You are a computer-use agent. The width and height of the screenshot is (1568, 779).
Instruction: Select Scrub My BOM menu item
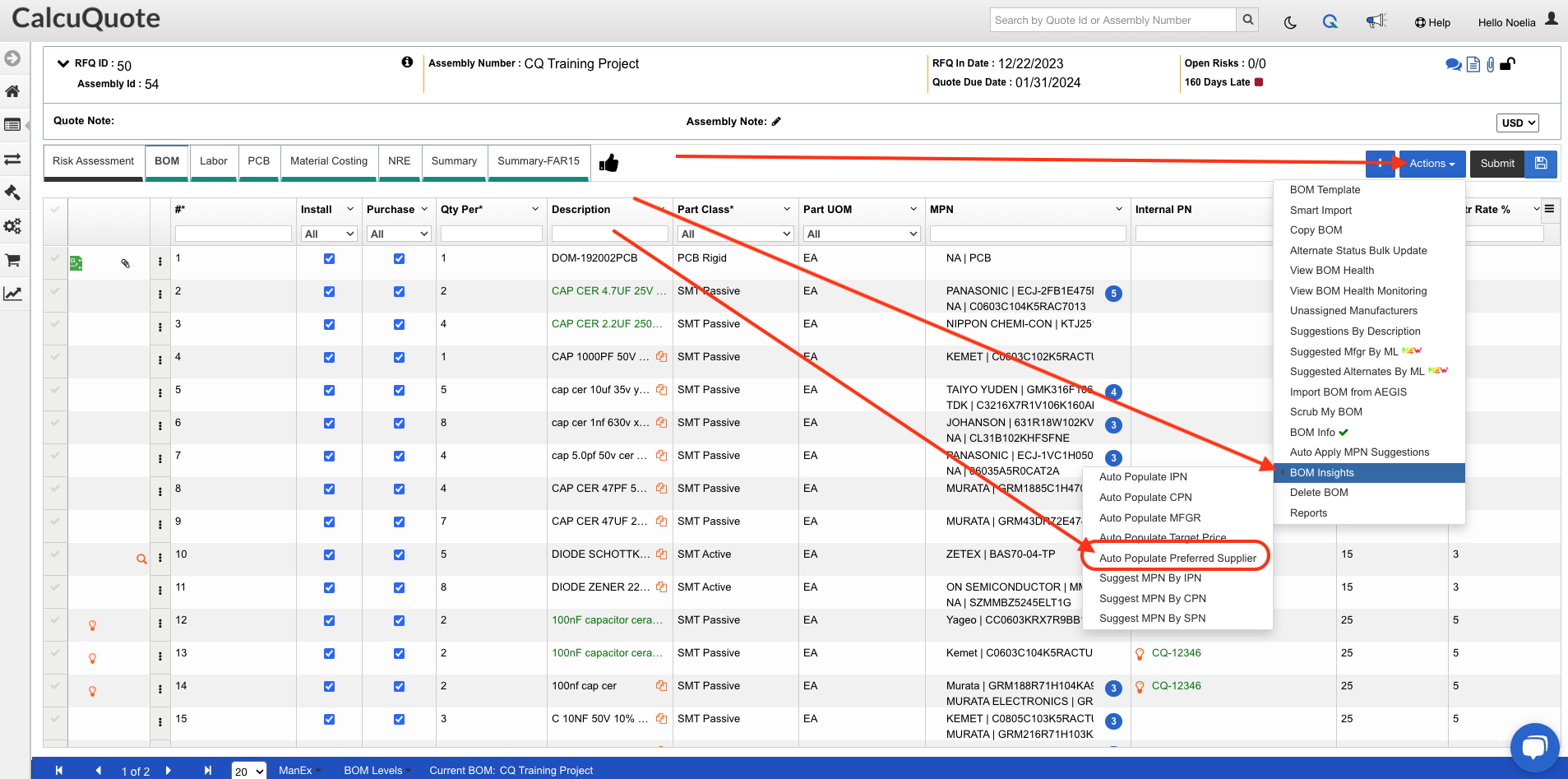tap(1325, 412)
